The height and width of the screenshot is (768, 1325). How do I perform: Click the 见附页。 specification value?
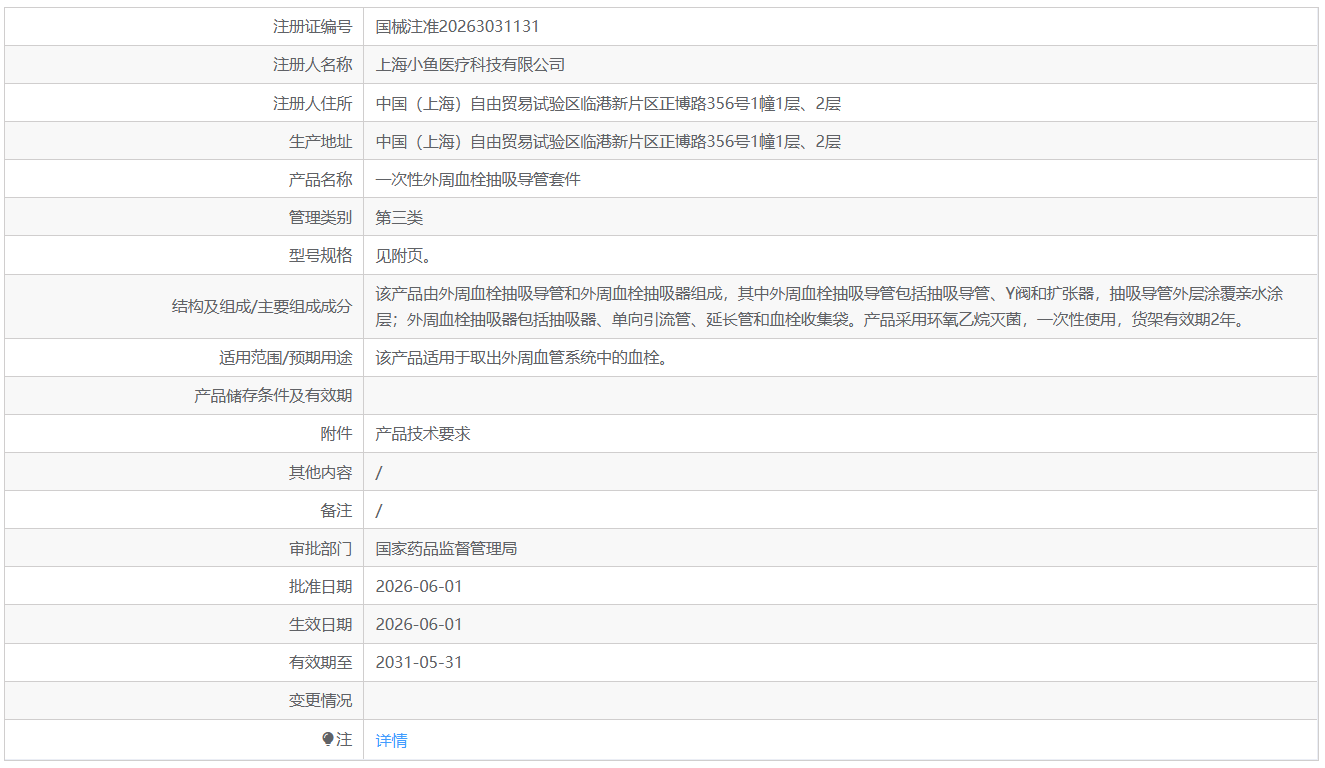point(403,256)
